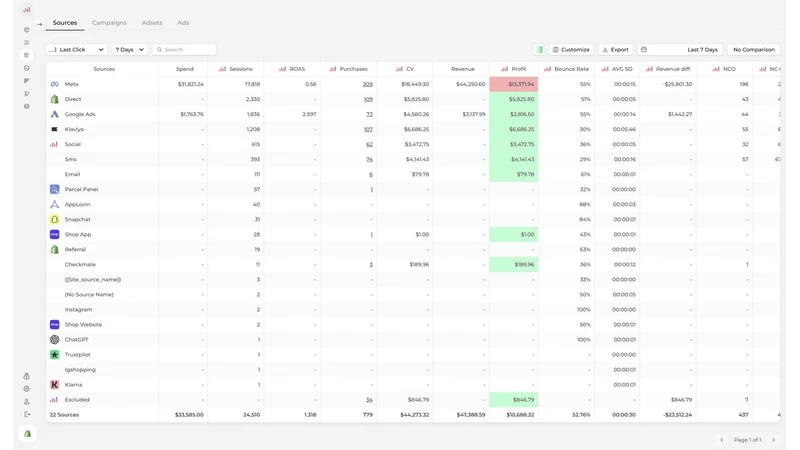Click the Export button
This screenshot has height=450, width=800.
coord(615,49)
